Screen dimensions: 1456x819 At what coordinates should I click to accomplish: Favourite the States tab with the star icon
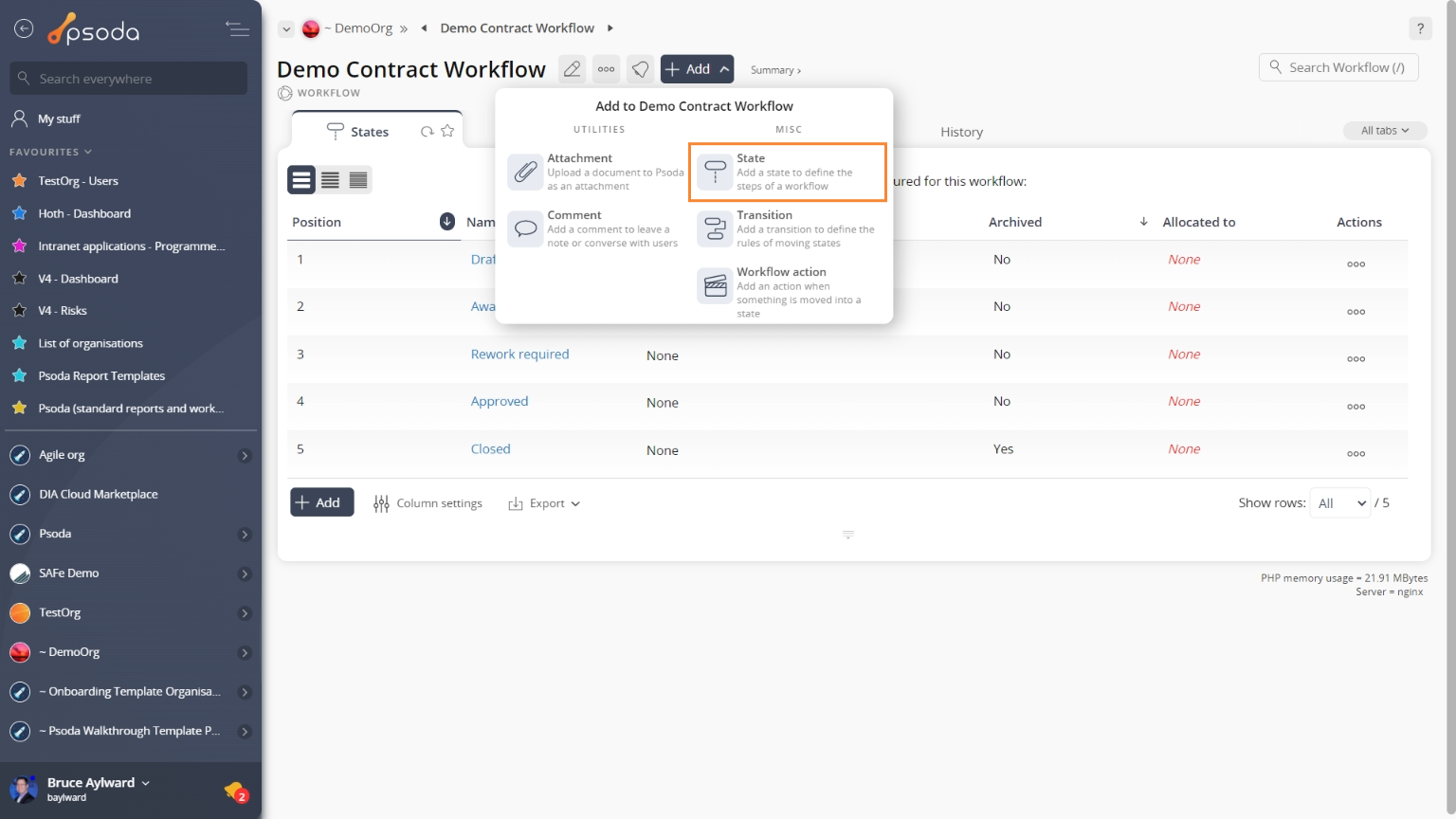coord(447,131)
